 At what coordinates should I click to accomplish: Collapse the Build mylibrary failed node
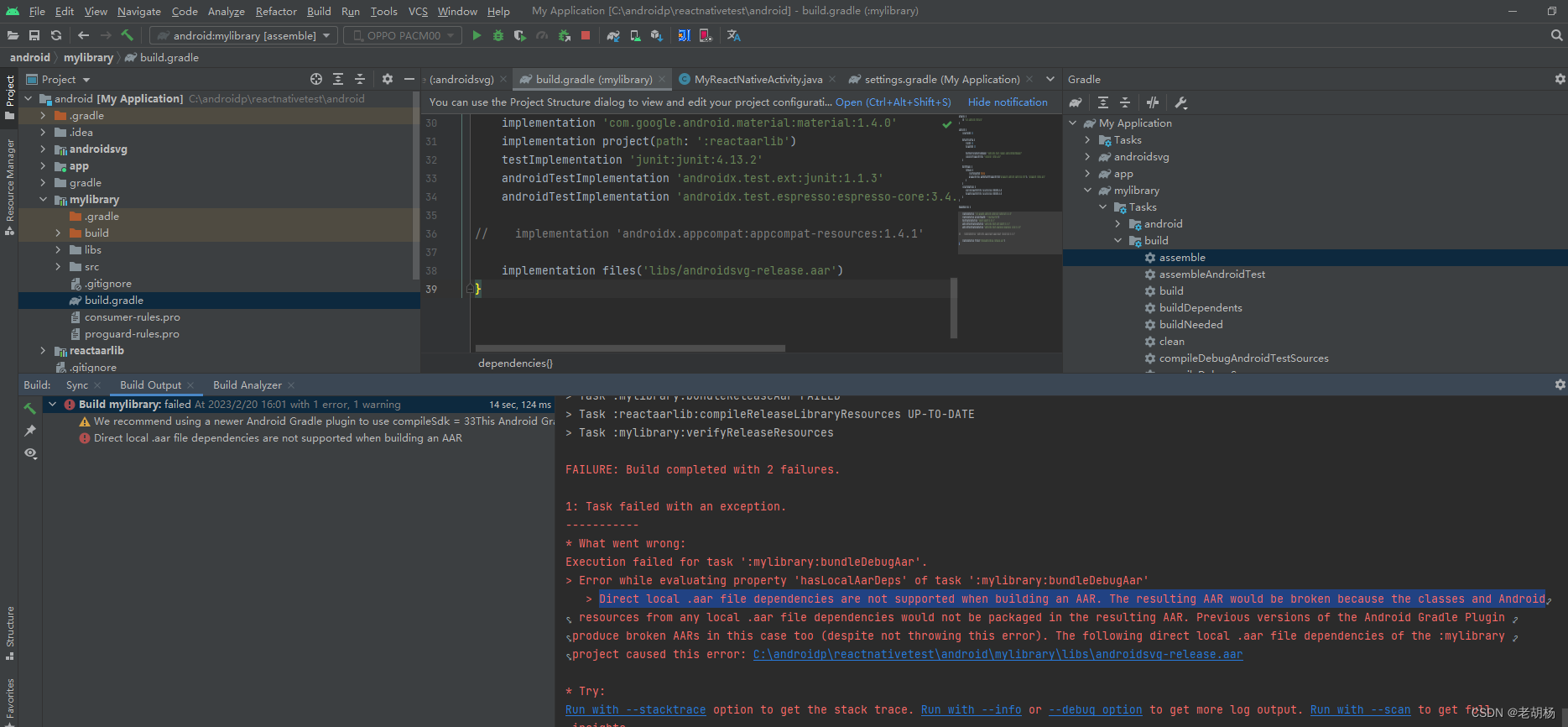point(53,405)
